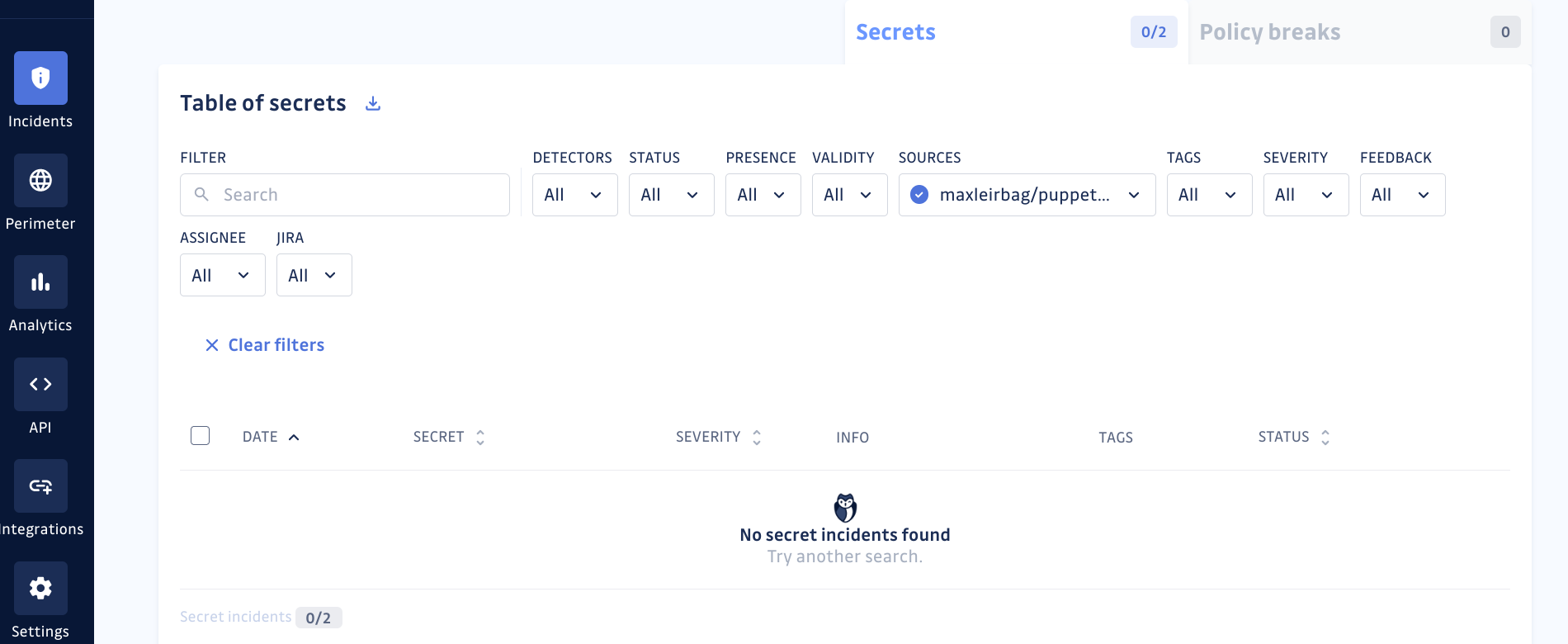This screenshot has width=1568, height=644.
Task: Open the Perimeter globe icon
Action: 40,180
